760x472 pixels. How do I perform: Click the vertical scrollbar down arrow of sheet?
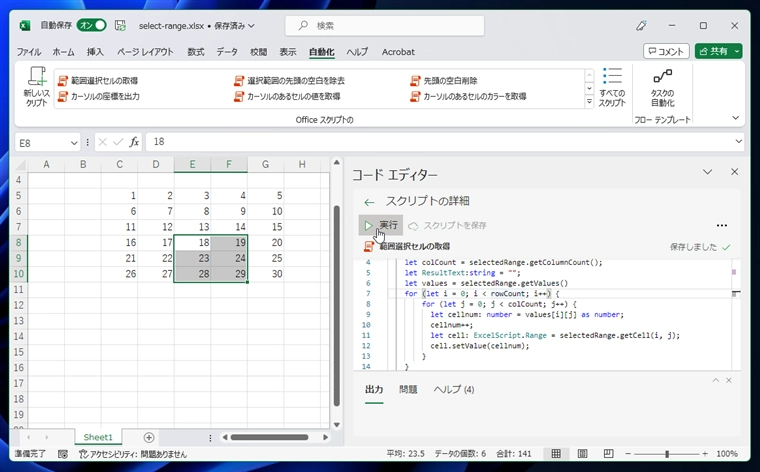[337, 425]
